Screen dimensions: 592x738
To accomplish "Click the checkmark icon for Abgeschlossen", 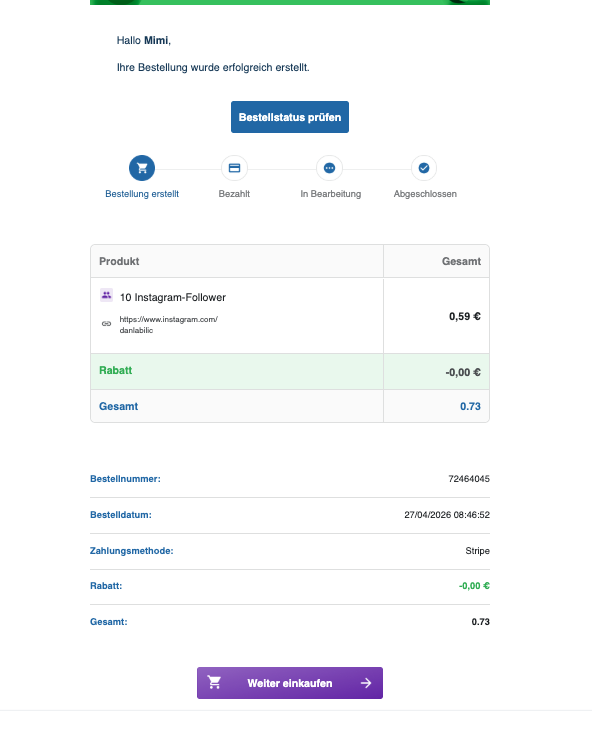I will tap(424, 168).
